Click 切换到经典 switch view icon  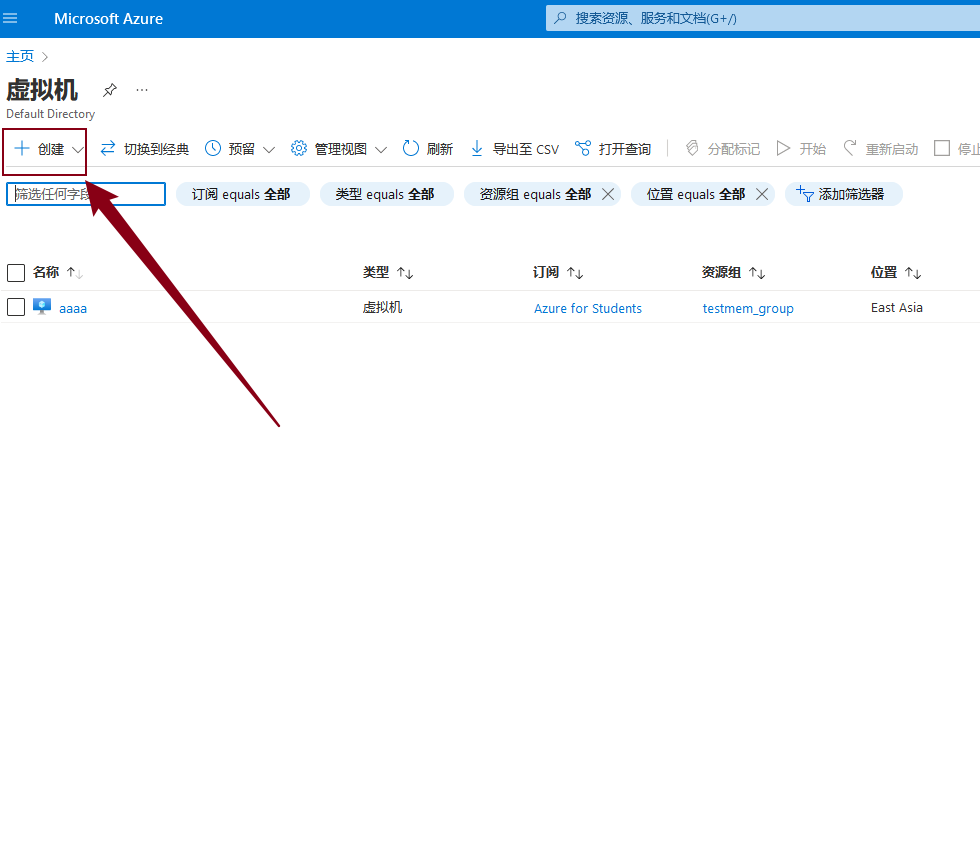pyautogui.click(x=108, y=149)
